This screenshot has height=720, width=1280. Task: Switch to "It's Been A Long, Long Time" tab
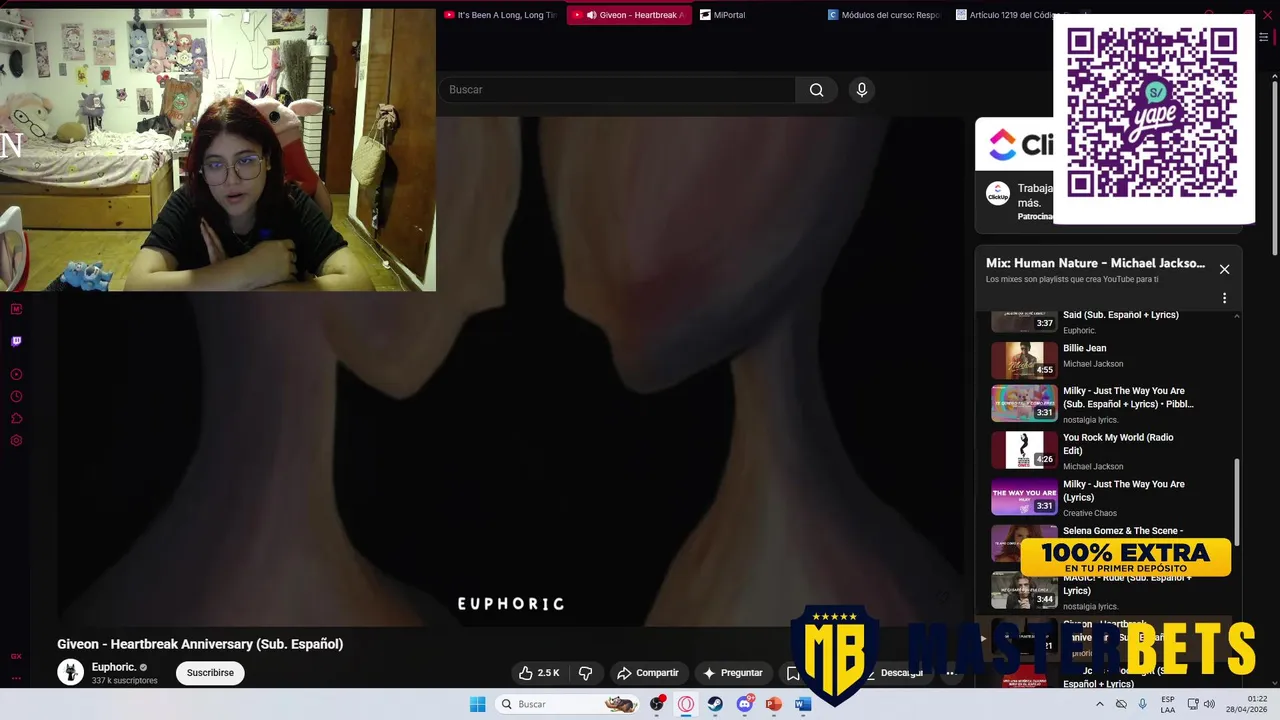coord(500,15)
